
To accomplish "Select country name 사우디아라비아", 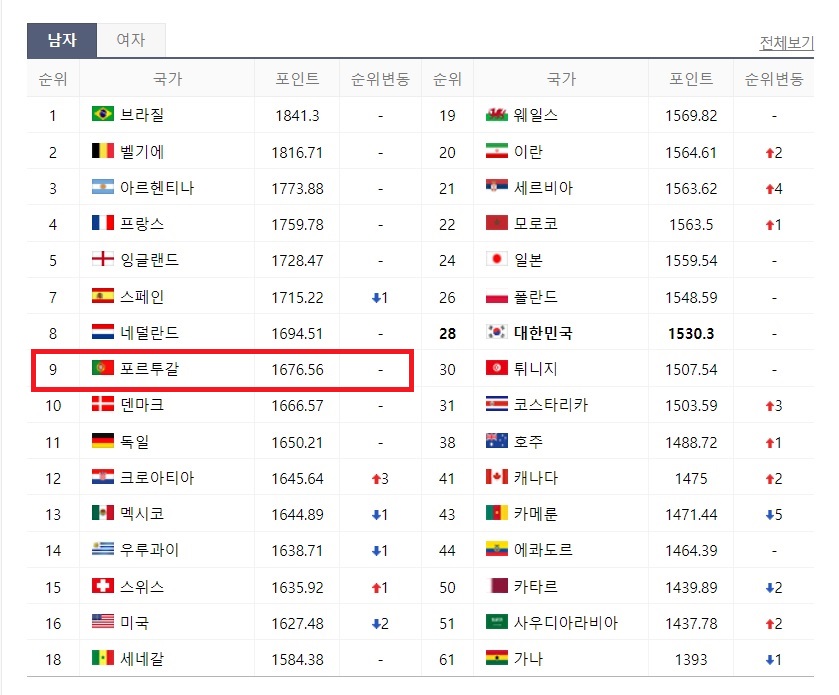I will (566, 622).
